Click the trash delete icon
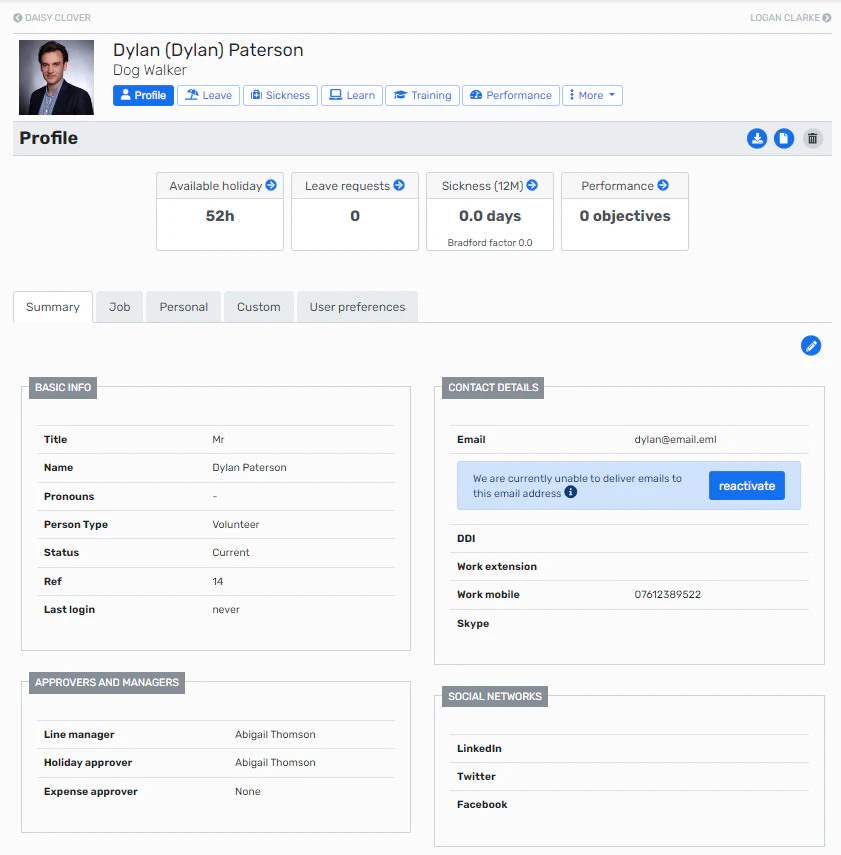 pos(813,139)
